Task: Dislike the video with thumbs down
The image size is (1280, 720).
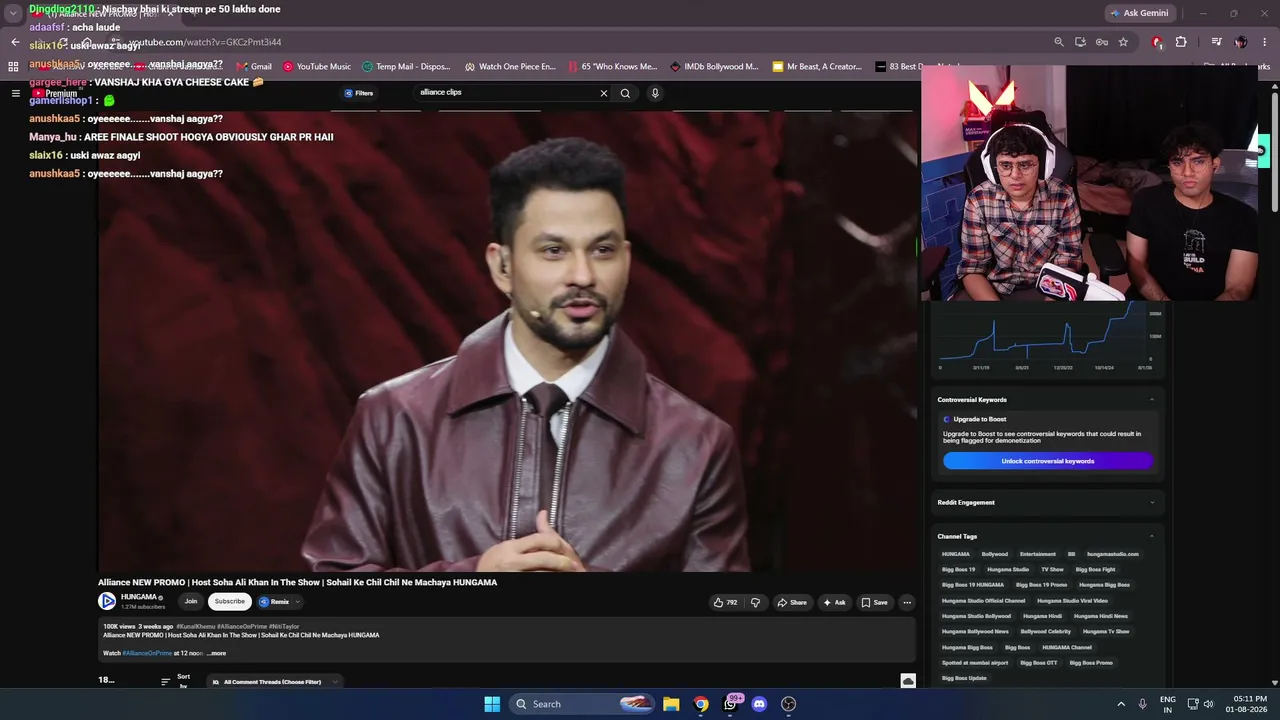Action: pyautogui.click(x=755, y=602)
